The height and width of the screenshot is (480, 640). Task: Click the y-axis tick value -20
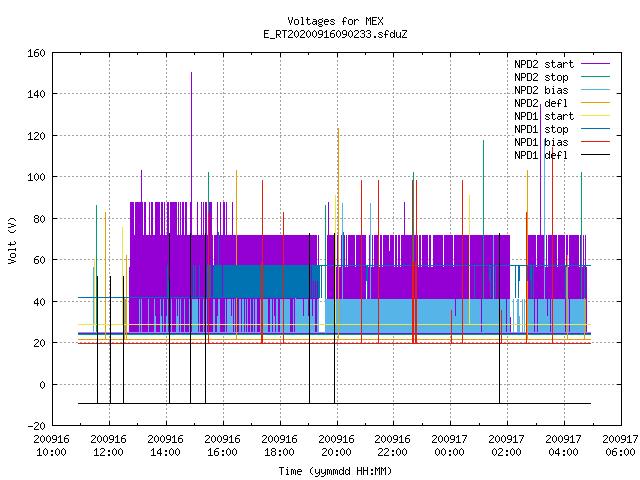36,426
